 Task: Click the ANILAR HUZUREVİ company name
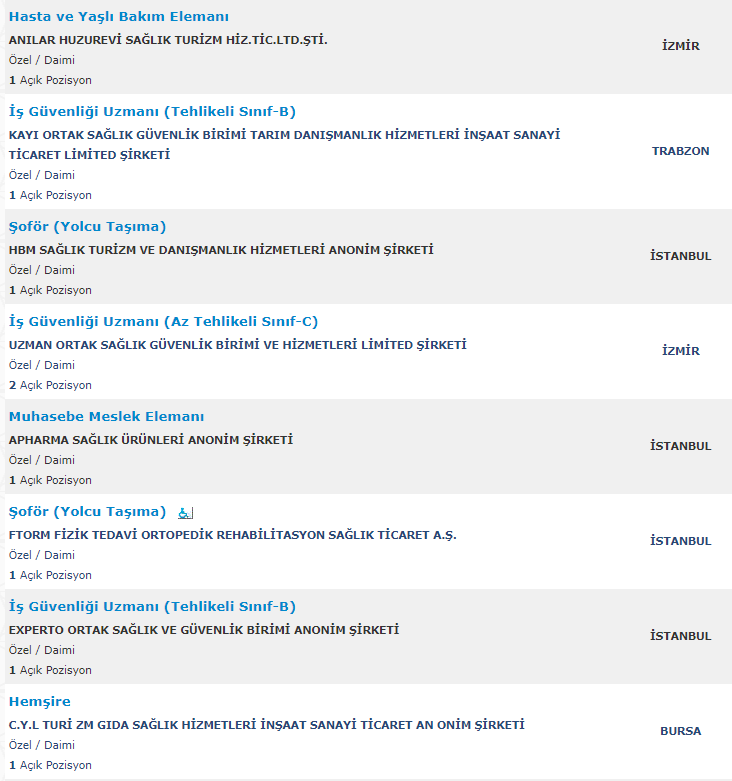(168, 40)
